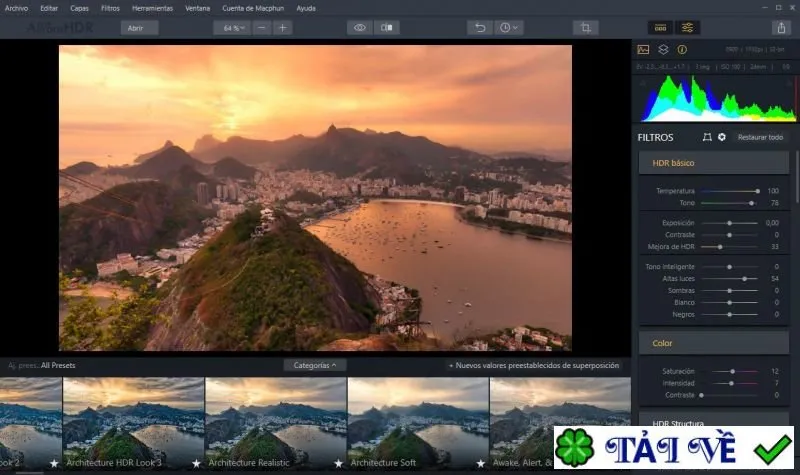
Task: Toggle the filters sliders panel icon
Action: (x=687, y=28)
